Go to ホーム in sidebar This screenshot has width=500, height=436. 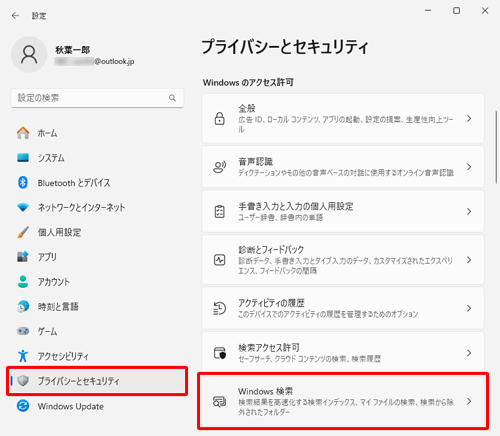click(97, 133)
